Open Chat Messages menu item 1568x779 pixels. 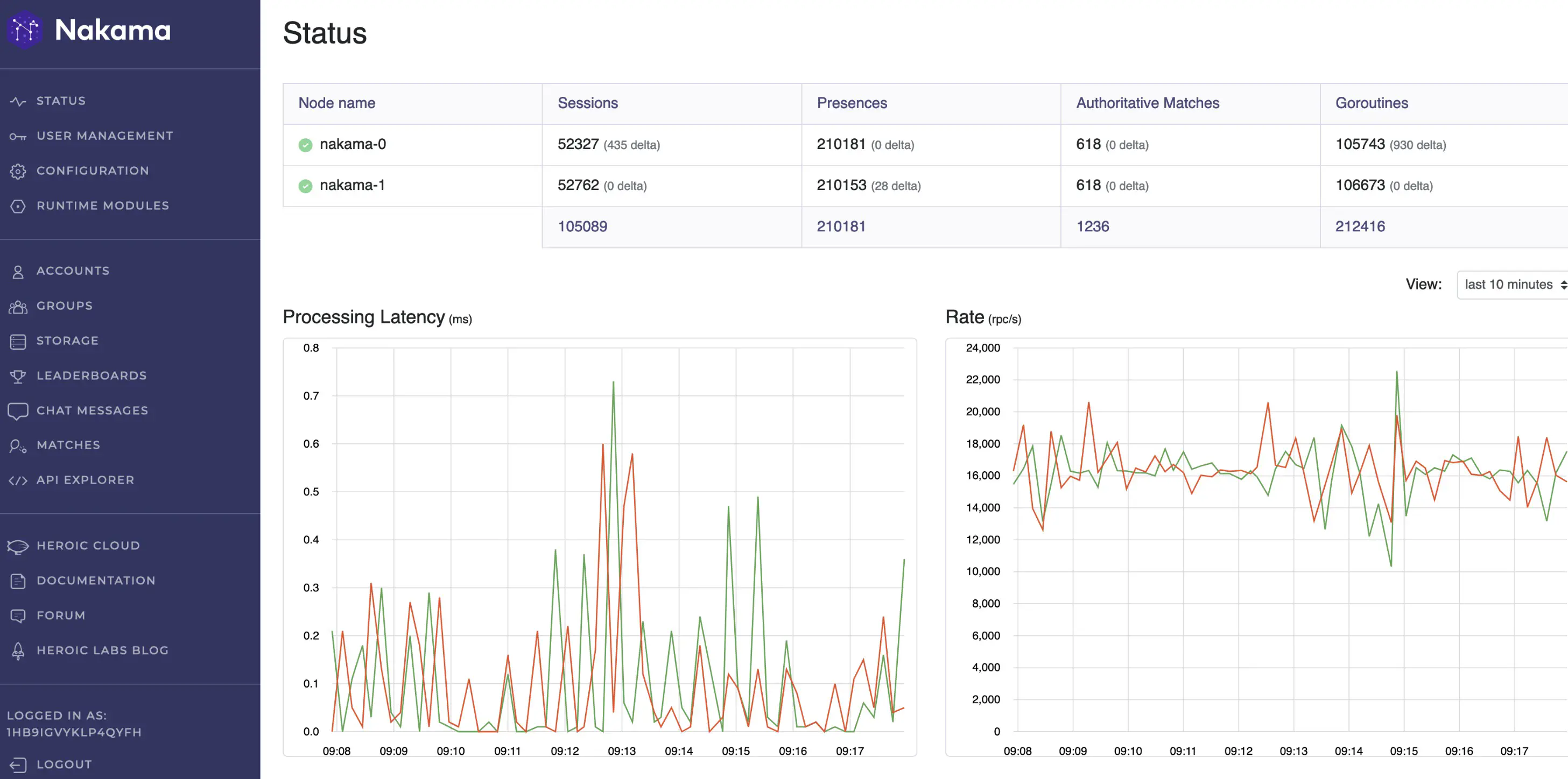(92, 410)
